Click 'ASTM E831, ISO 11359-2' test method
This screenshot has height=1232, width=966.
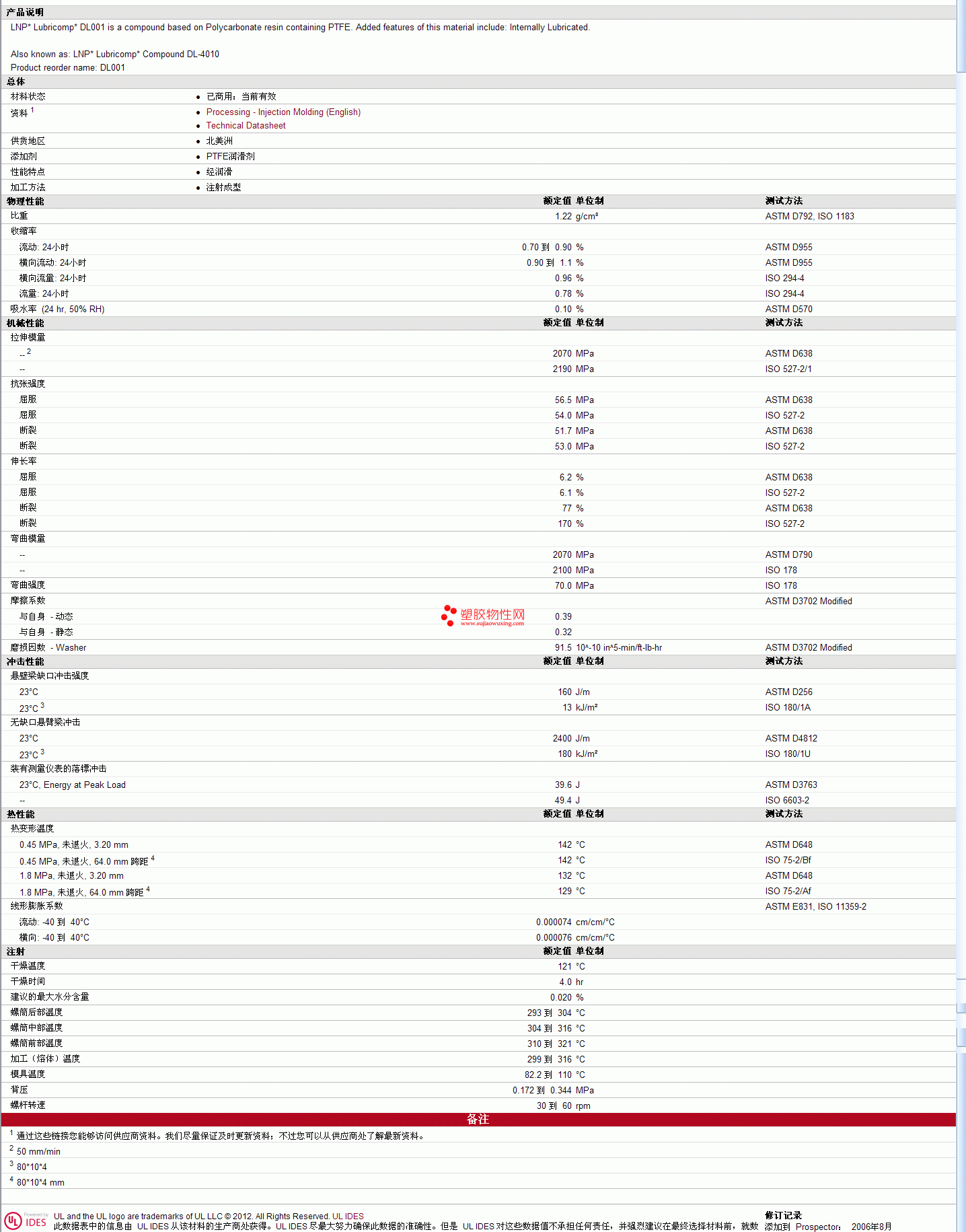816,907
